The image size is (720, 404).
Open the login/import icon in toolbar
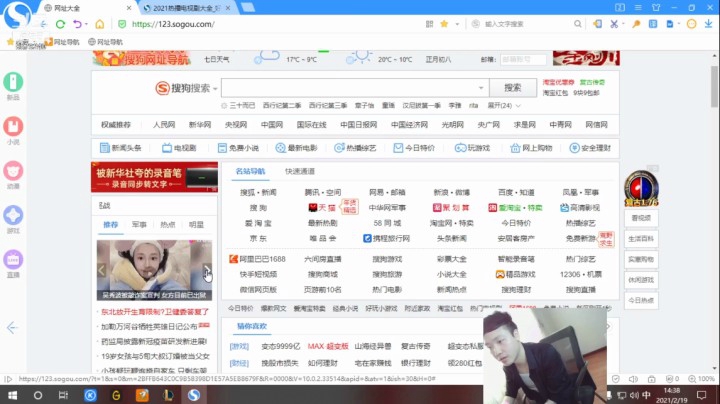click(x=597, y=24)
